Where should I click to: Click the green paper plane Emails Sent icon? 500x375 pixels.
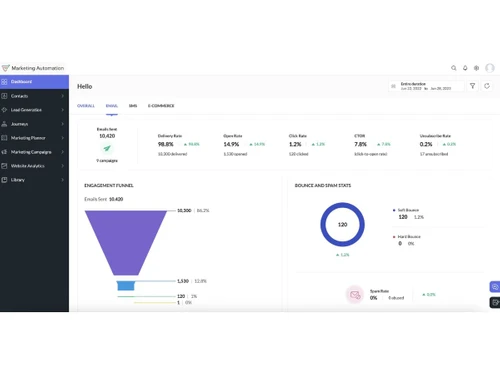[107, 148]
